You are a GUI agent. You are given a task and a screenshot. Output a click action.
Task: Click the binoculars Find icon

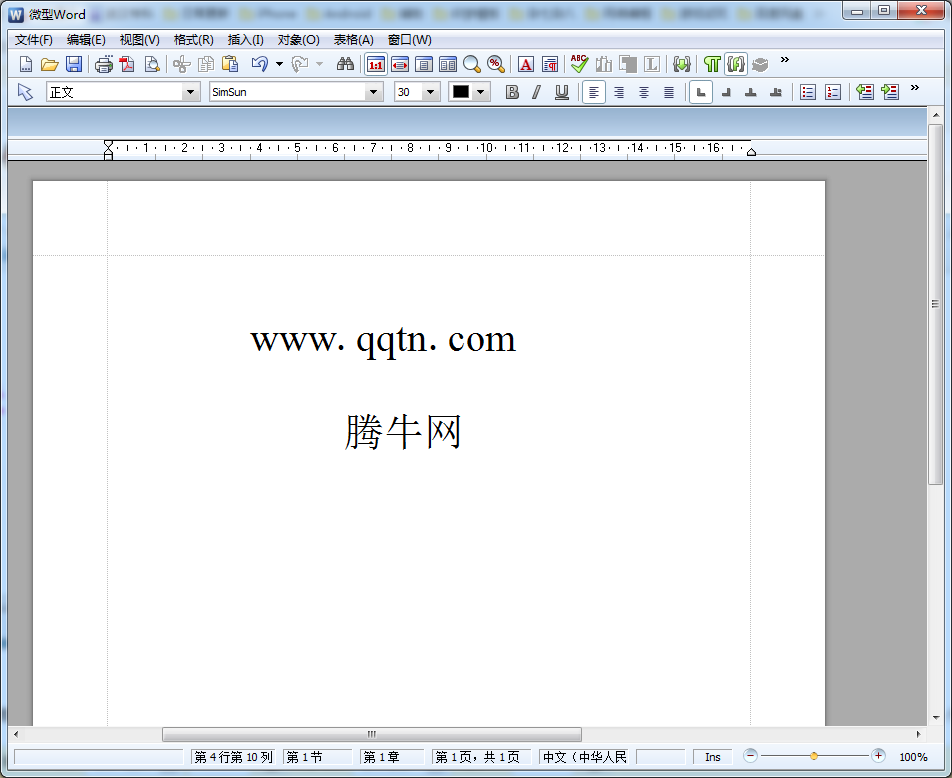pyautogui.click(x=345, y=64)
